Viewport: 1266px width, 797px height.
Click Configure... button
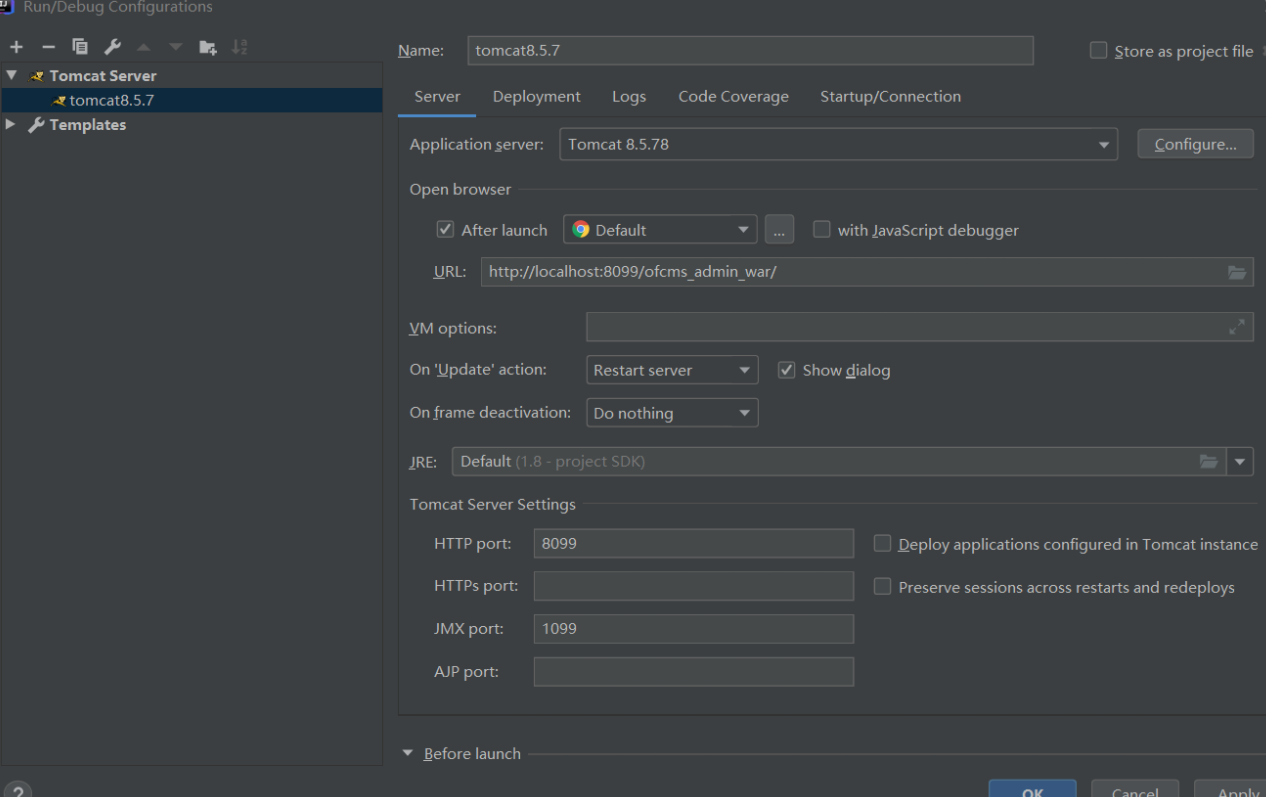(1196, 144)
